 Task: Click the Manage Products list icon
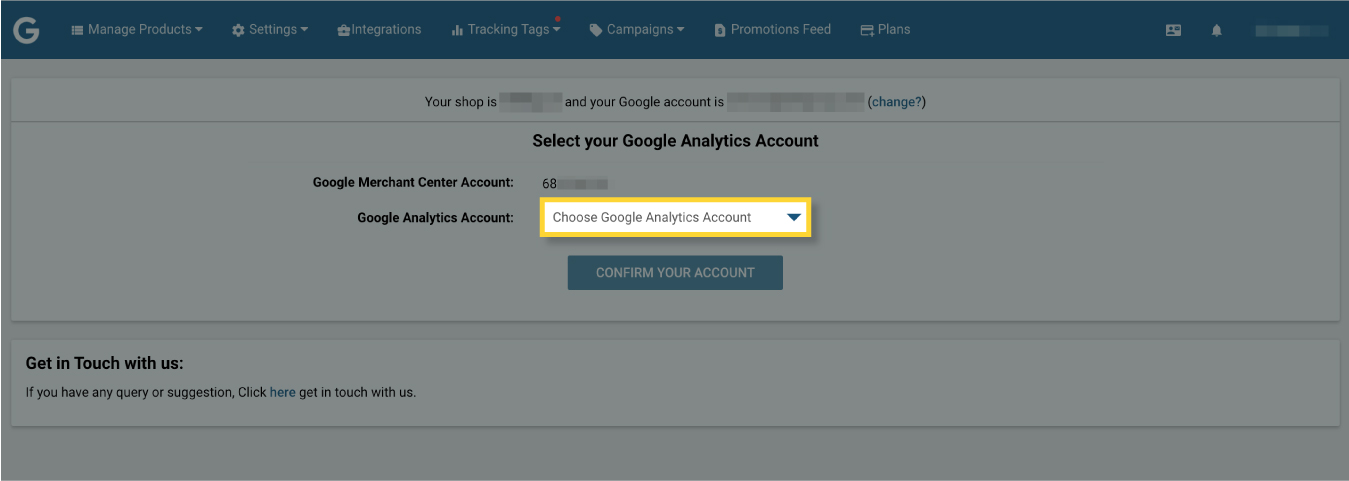77,30
